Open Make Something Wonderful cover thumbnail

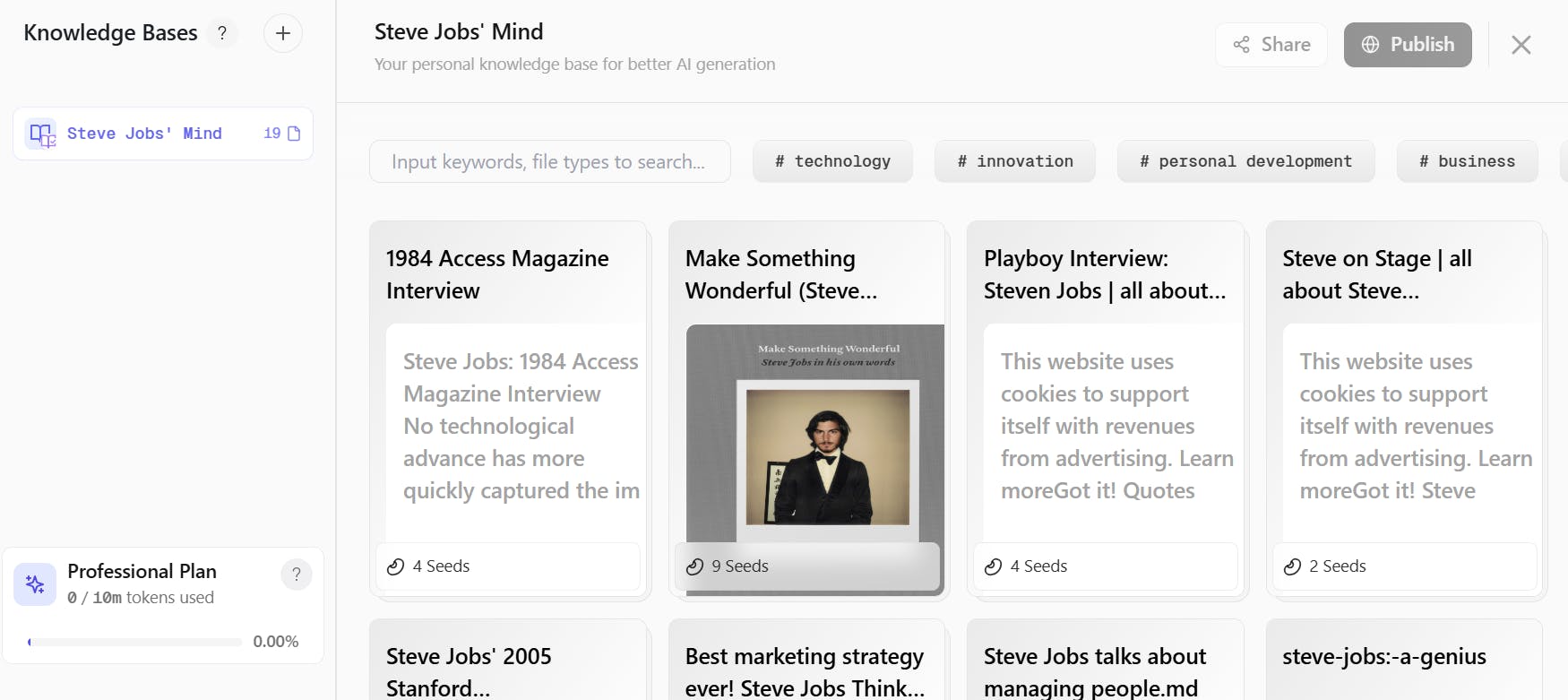[x=815, y=435]
